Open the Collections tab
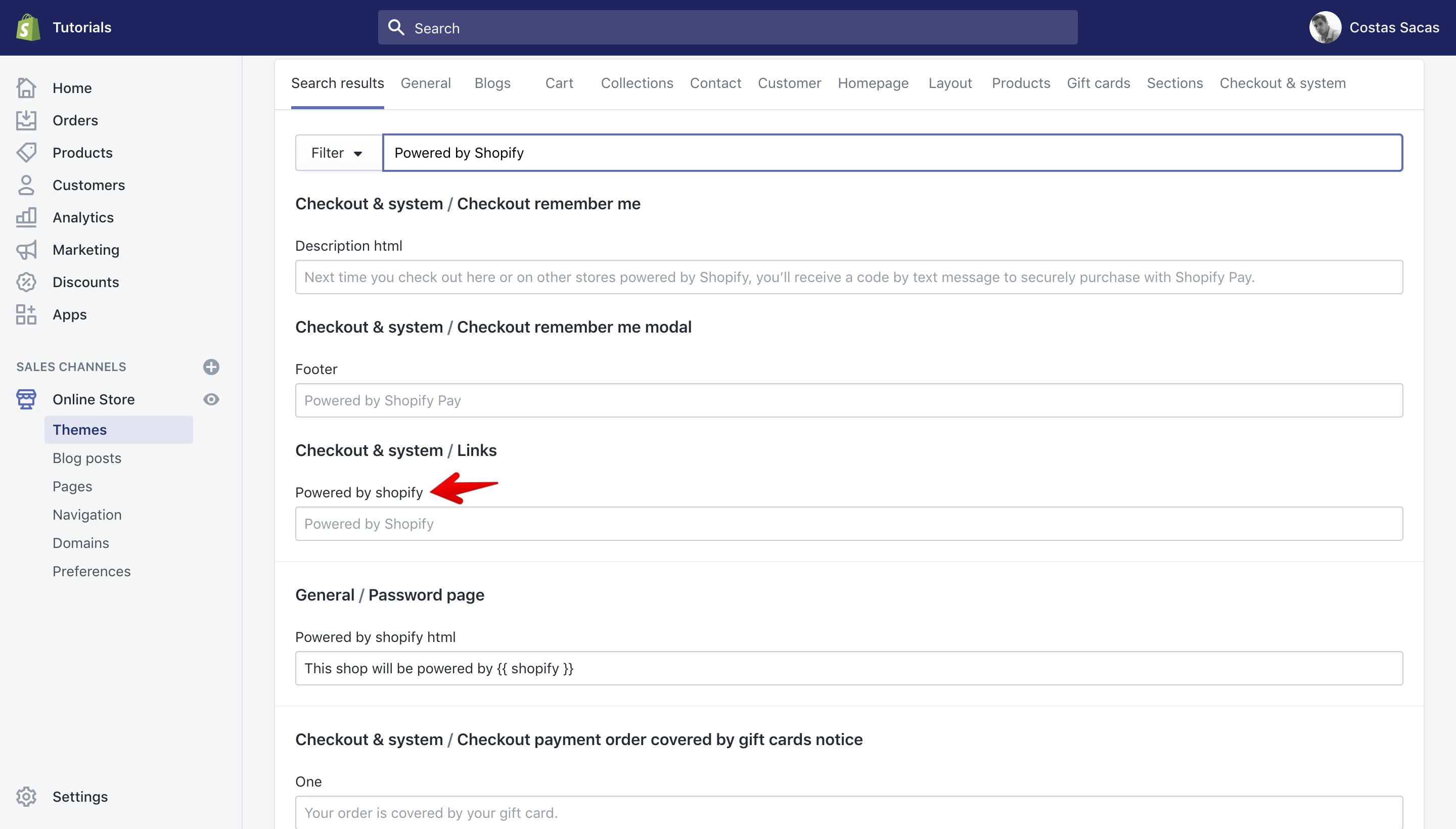Viewport: 1456px width, 829px height. click(x=636, y=83)
